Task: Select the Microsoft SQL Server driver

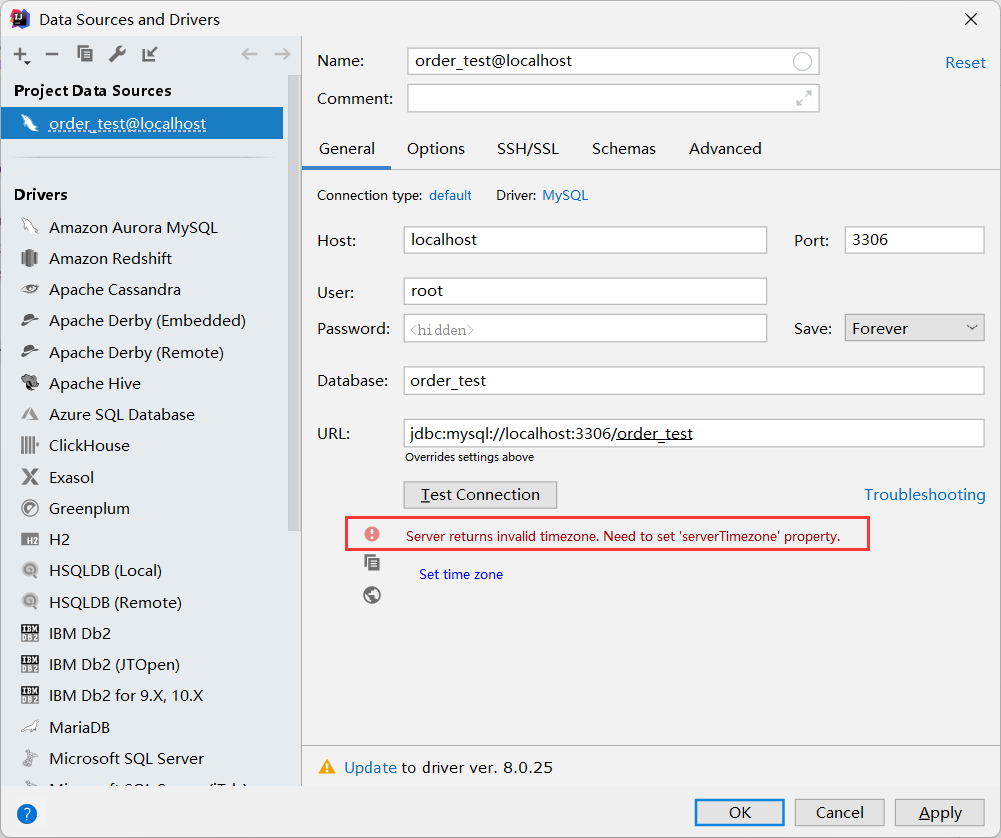Action: click(144, 758)
